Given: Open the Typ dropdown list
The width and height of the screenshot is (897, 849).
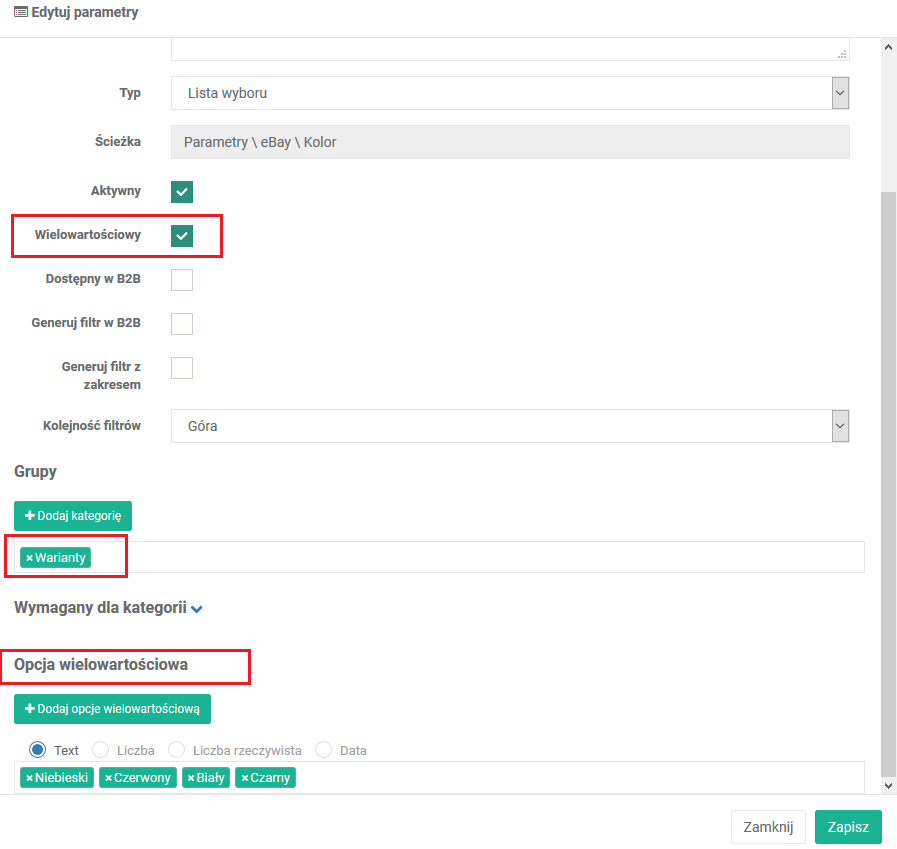Looking at the screenshot, I should (510, 94).
